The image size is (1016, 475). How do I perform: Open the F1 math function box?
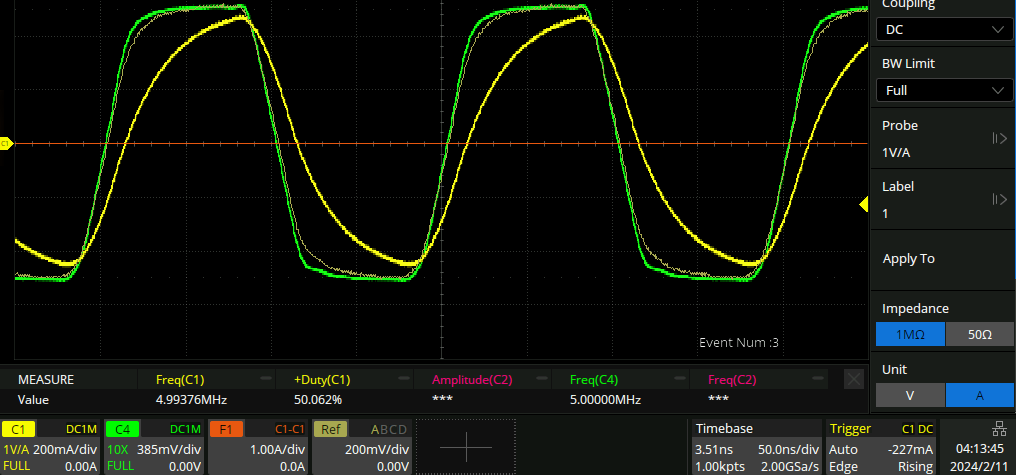click(x=258, y=446)
